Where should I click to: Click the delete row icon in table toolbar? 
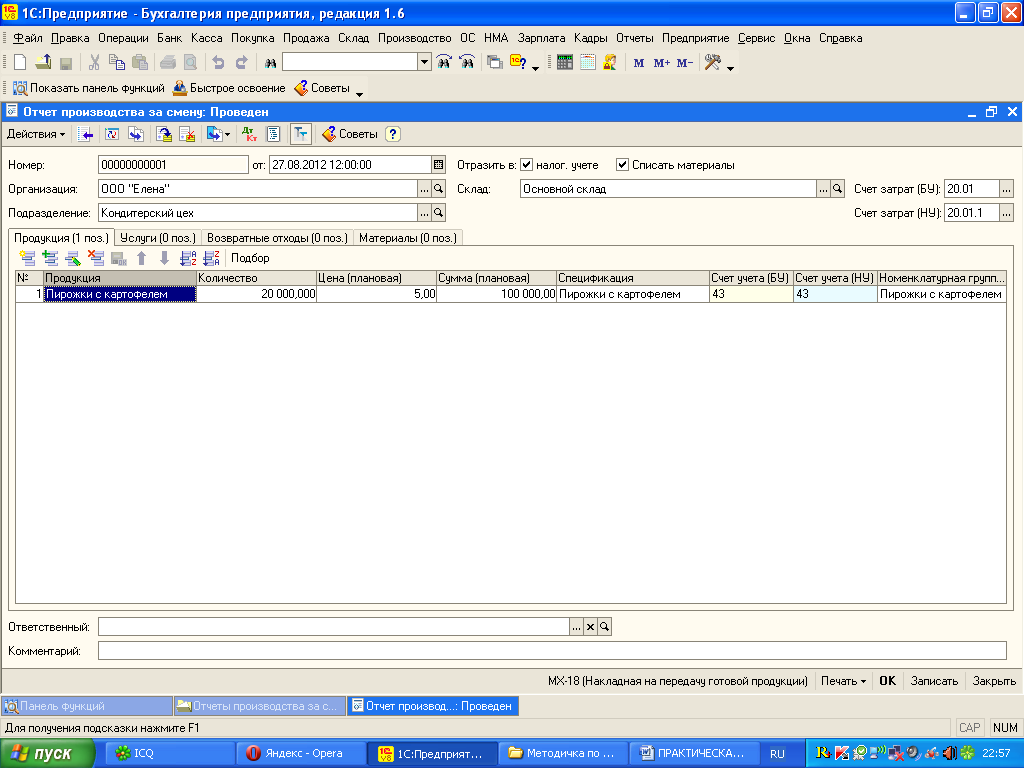(96, 258)
